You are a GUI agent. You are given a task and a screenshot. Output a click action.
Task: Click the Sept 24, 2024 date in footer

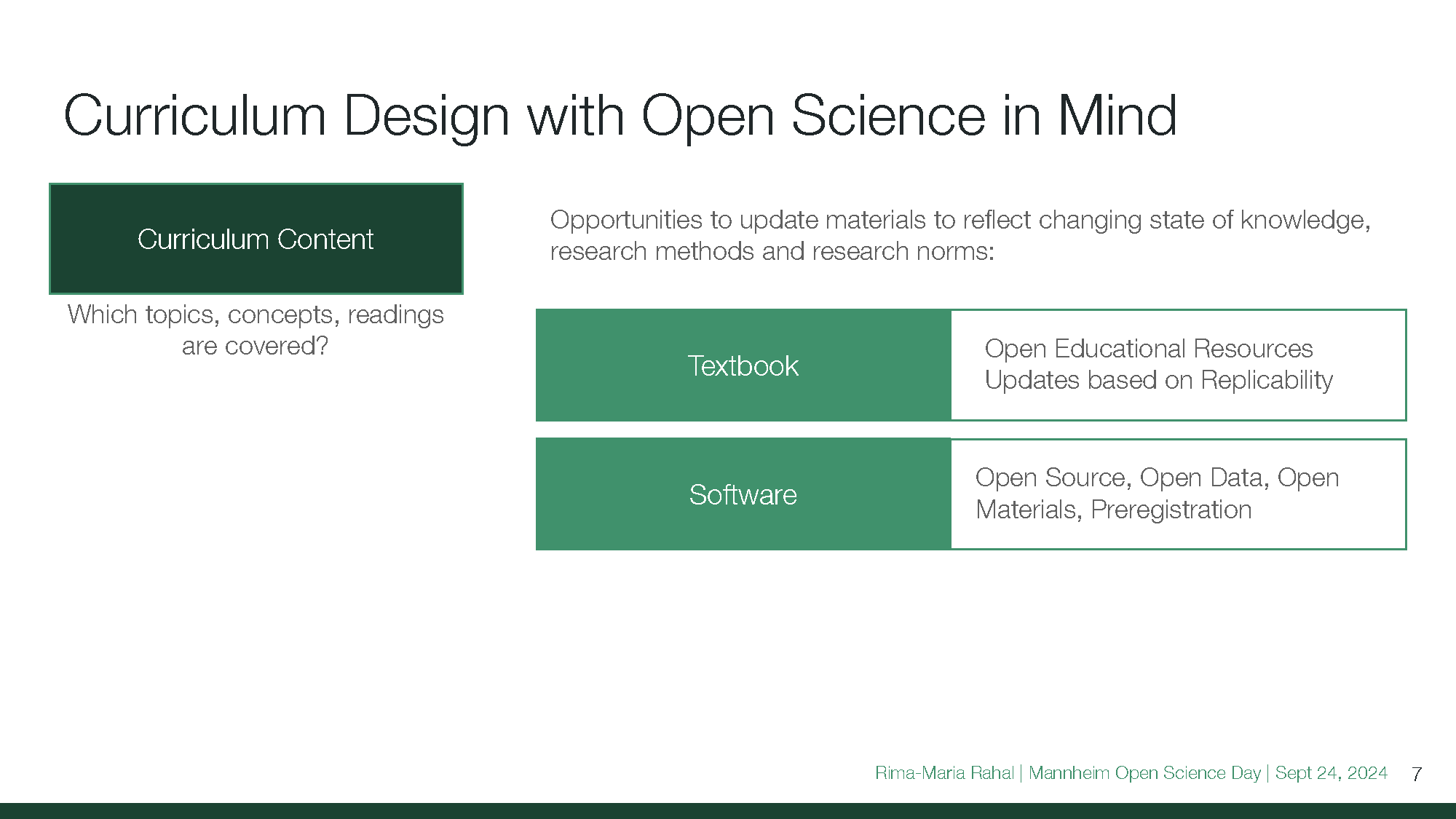tap(1332, 773)
